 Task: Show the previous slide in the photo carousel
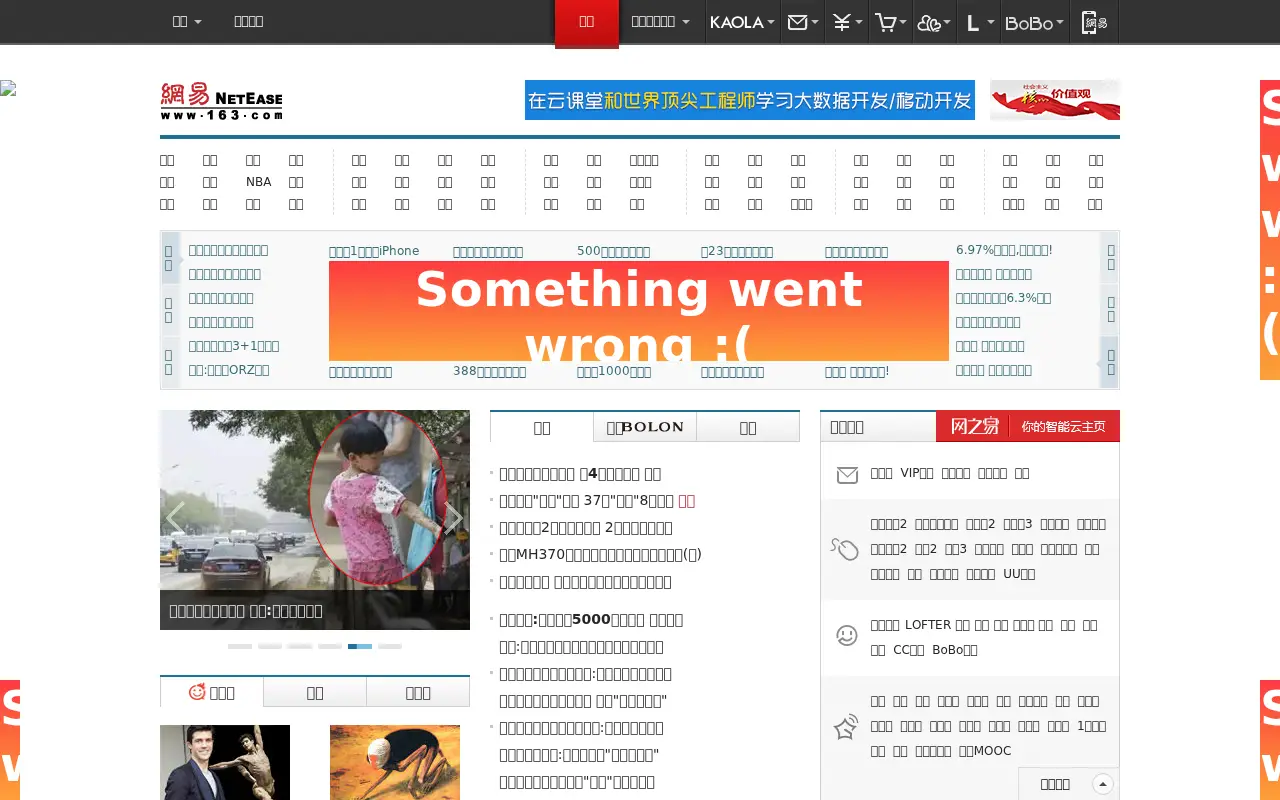tap(175, 520)
